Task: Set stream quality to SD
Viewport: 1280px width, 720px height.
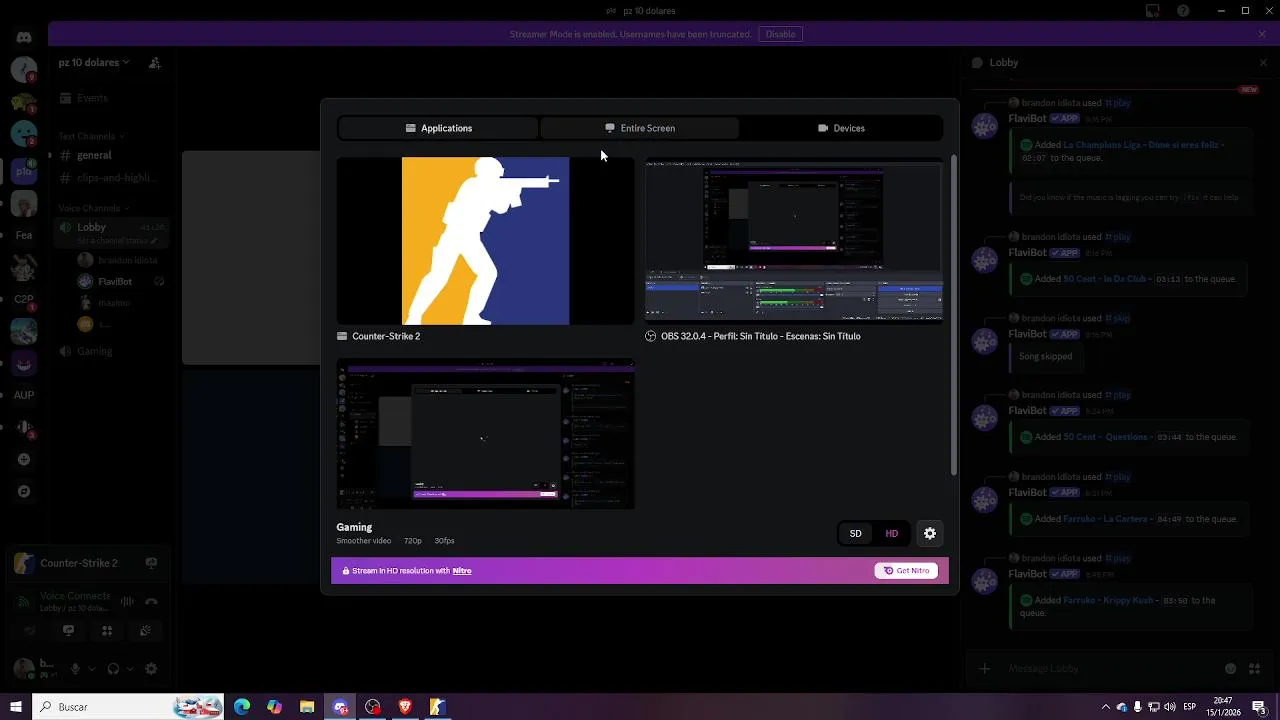Action: (x=855, y=534)
